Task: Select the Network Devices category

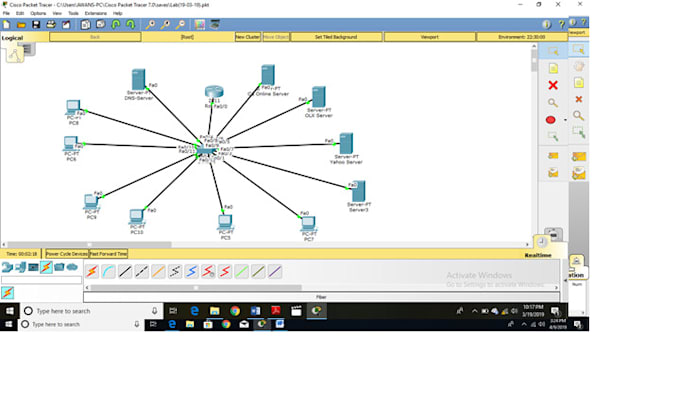Action: point(7,267)
